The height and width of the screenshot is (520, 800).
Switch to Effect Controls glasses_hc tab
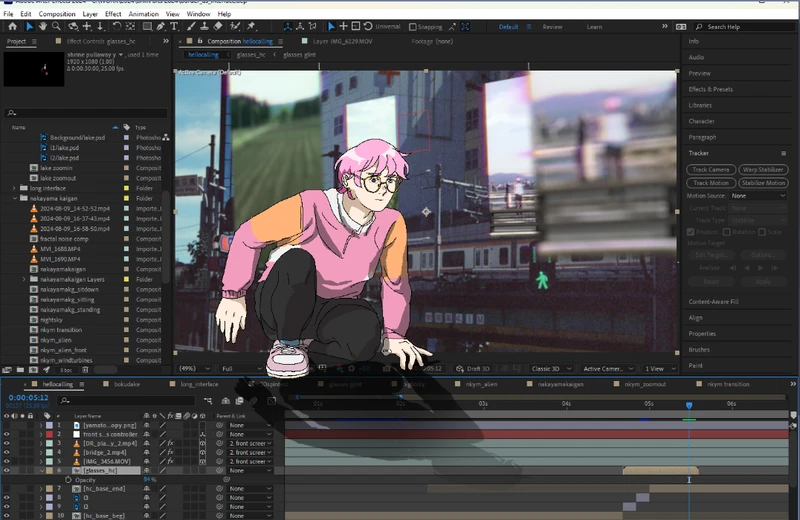(x=101, y=41)
